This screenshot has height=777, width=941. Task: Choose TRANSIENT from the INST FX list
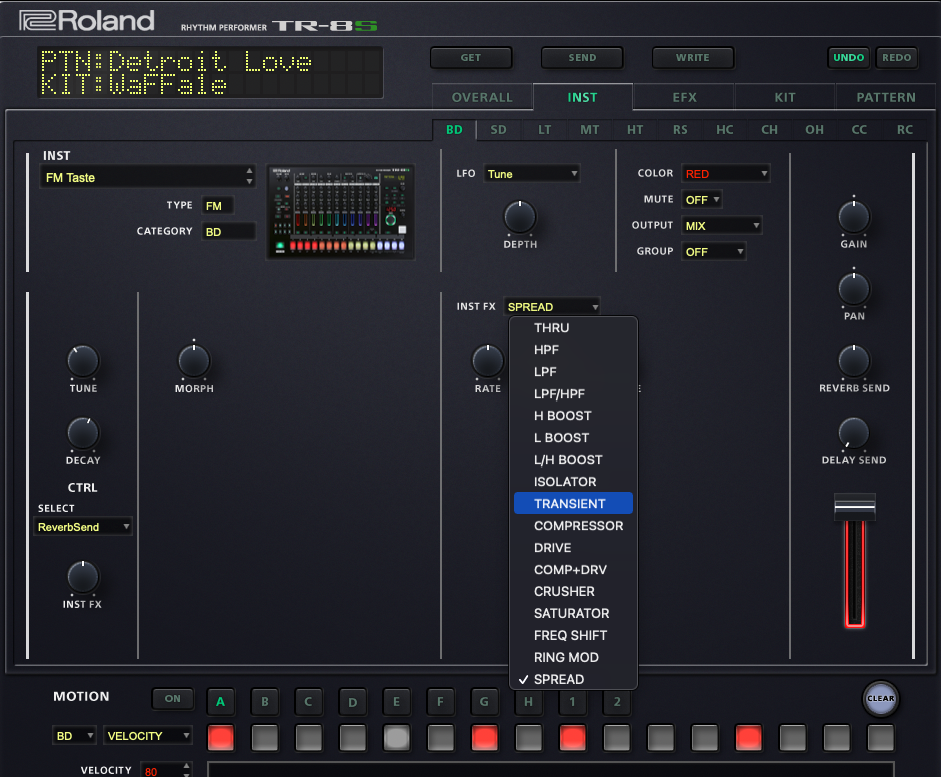(572, 504)
